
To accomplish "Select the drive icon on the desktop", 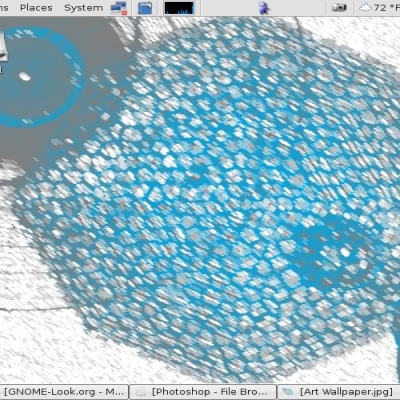I will coord(3,47).
